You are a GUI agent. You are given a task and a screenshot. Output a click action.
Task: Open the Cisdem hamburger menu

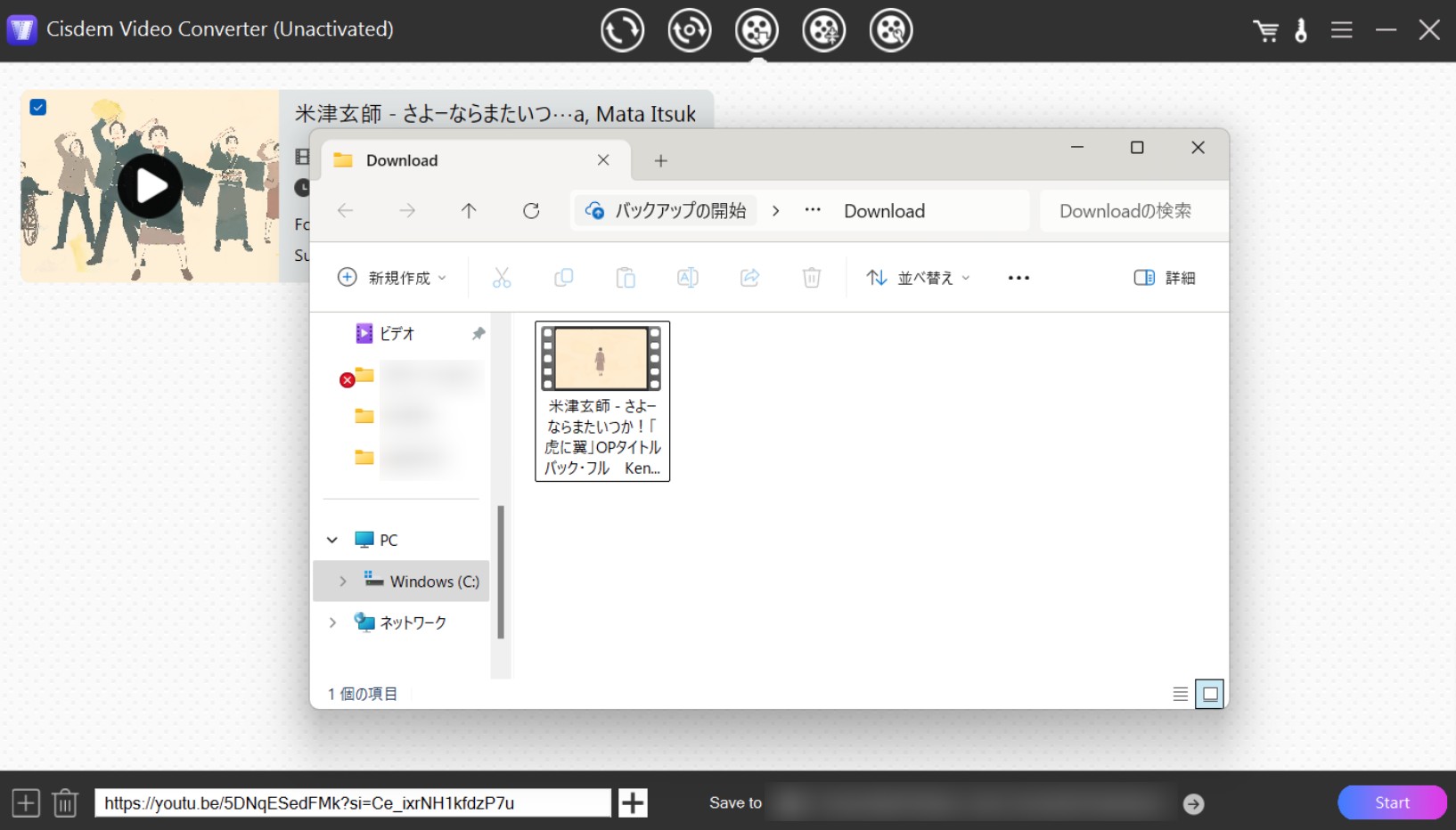coord(1341,30)
